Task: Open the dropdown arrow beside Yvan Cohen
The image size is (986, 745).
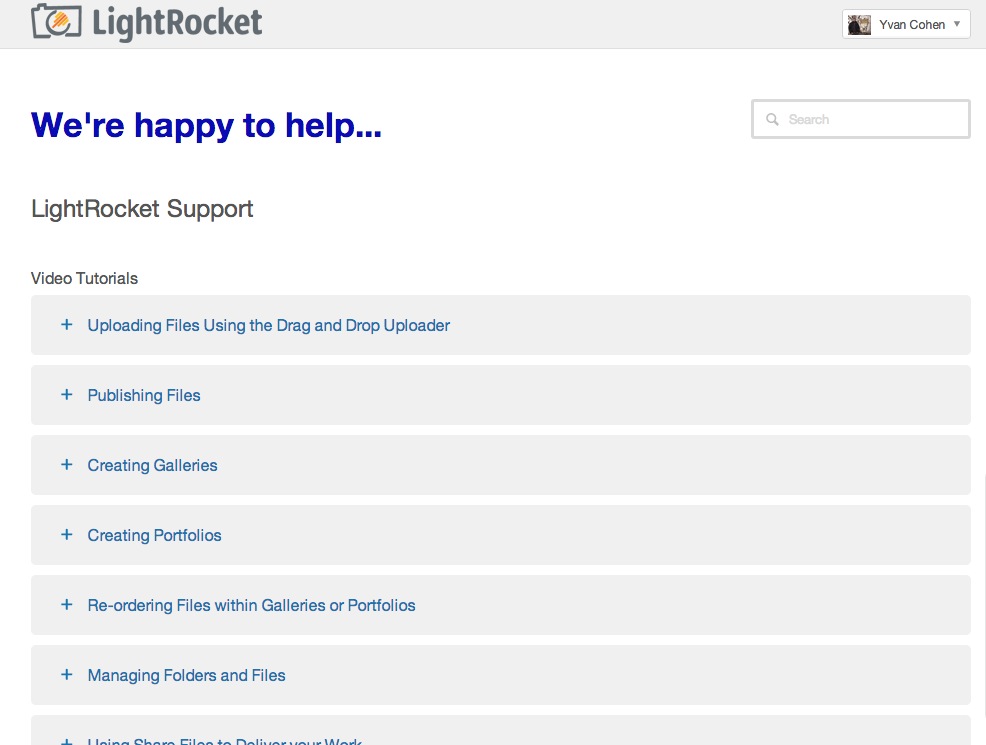Action: (957, 24)
